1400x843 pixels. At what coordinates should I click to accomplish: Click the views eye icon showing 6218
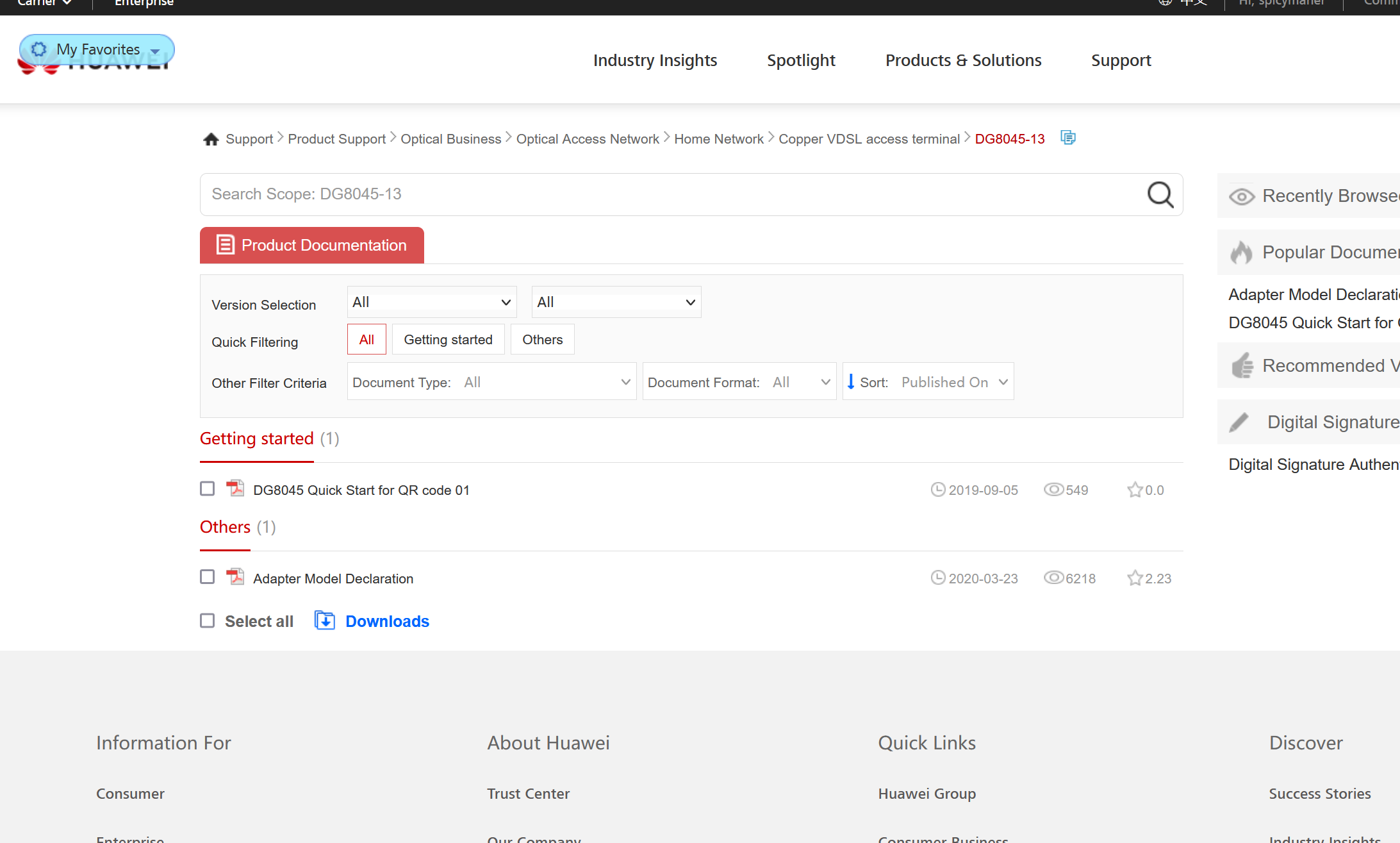point(1053,578)
